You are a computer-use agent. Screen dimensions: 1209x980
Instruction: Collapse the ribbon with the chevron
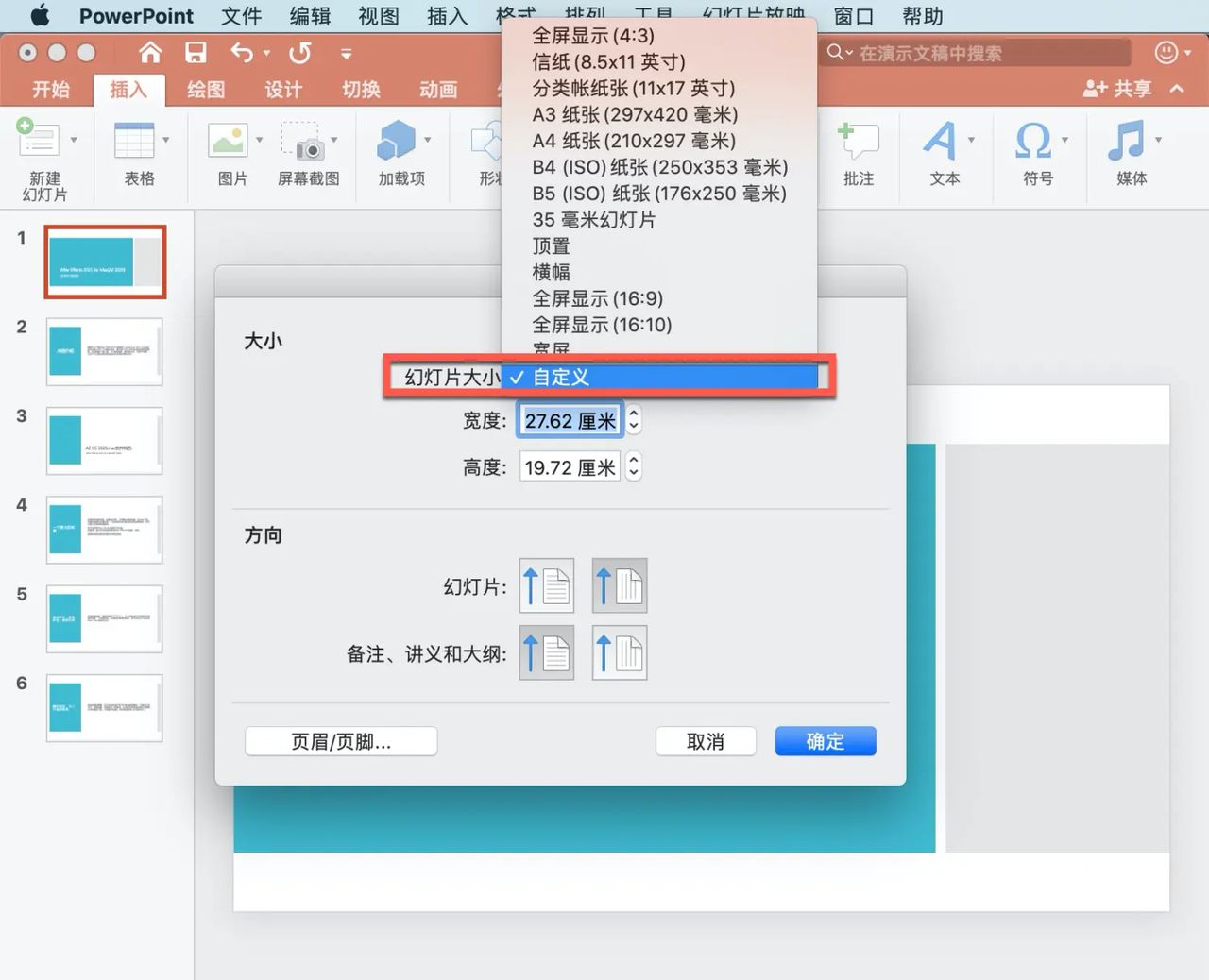1177,89
